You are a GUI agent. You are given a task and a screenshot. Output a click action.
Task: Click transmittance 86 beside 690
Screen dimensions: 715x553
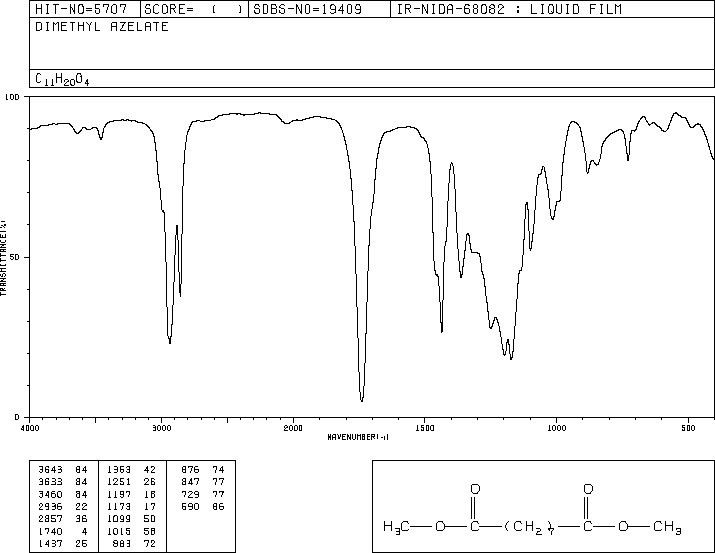click(x=218, y=506)
